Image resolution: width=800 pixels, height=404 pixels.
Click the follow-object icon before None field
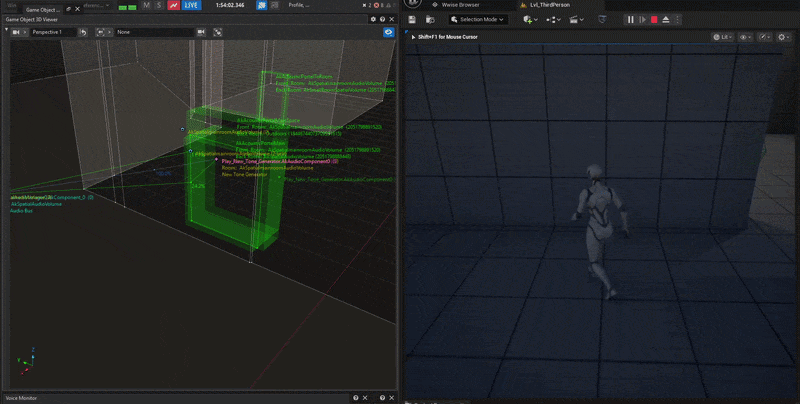tap(101, 32)
